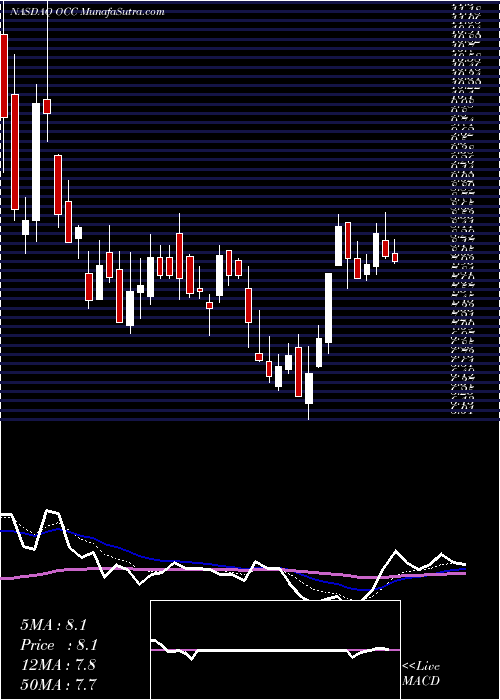Screen dimensions: 500x700
Task: Click the MACD inset chart panel
Action: [x=275, y=650]
